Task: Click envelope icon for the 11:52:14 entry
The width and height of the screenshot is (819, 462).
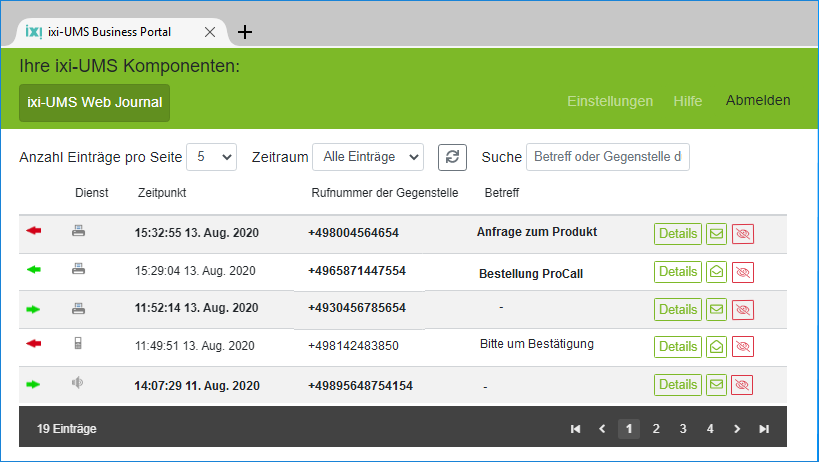Action: (x=716, y=310)
